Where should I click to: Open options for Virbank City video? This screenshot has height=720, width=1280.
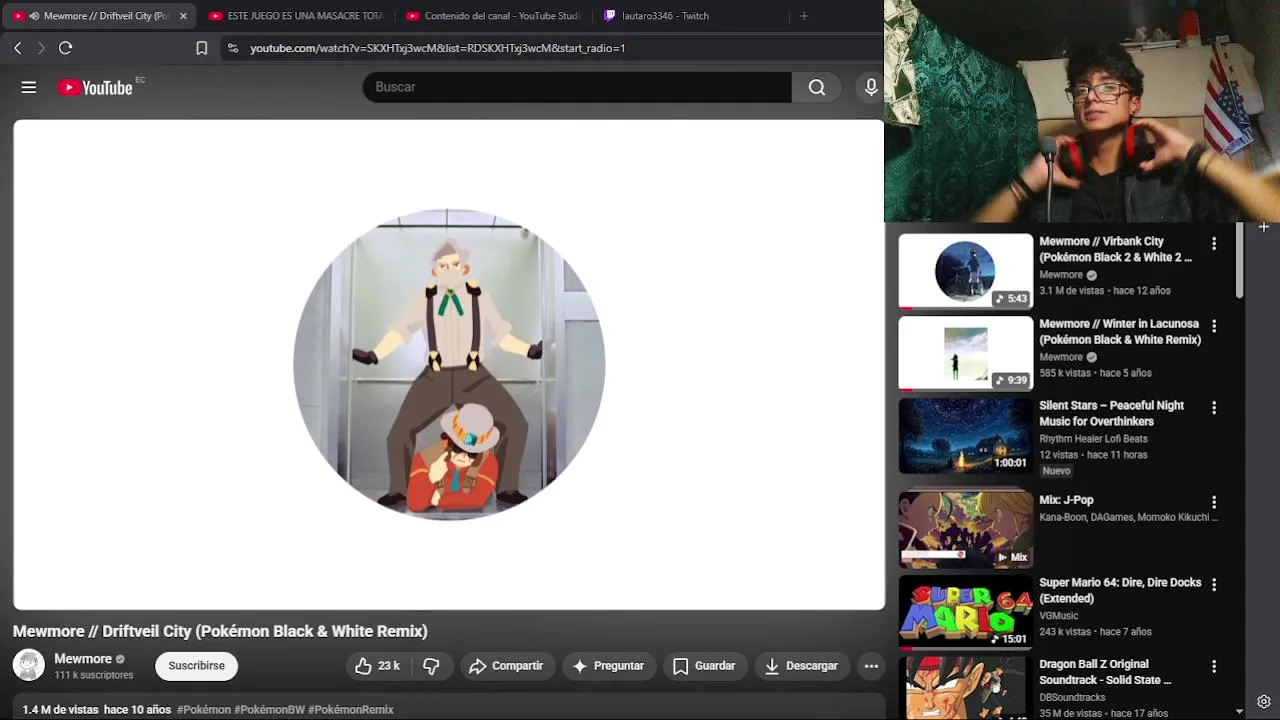point(1214,244)
